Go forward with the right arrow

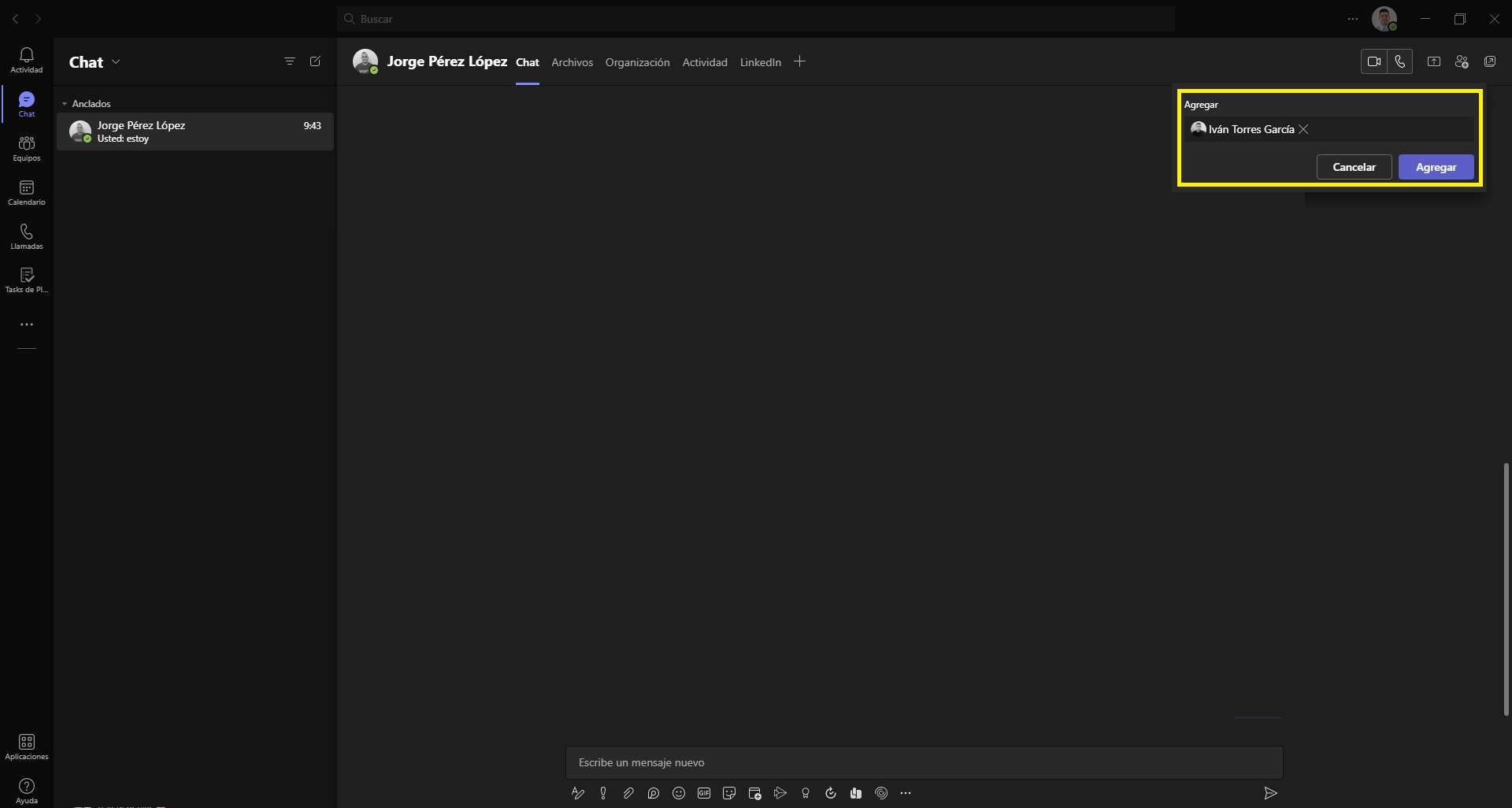38,19
